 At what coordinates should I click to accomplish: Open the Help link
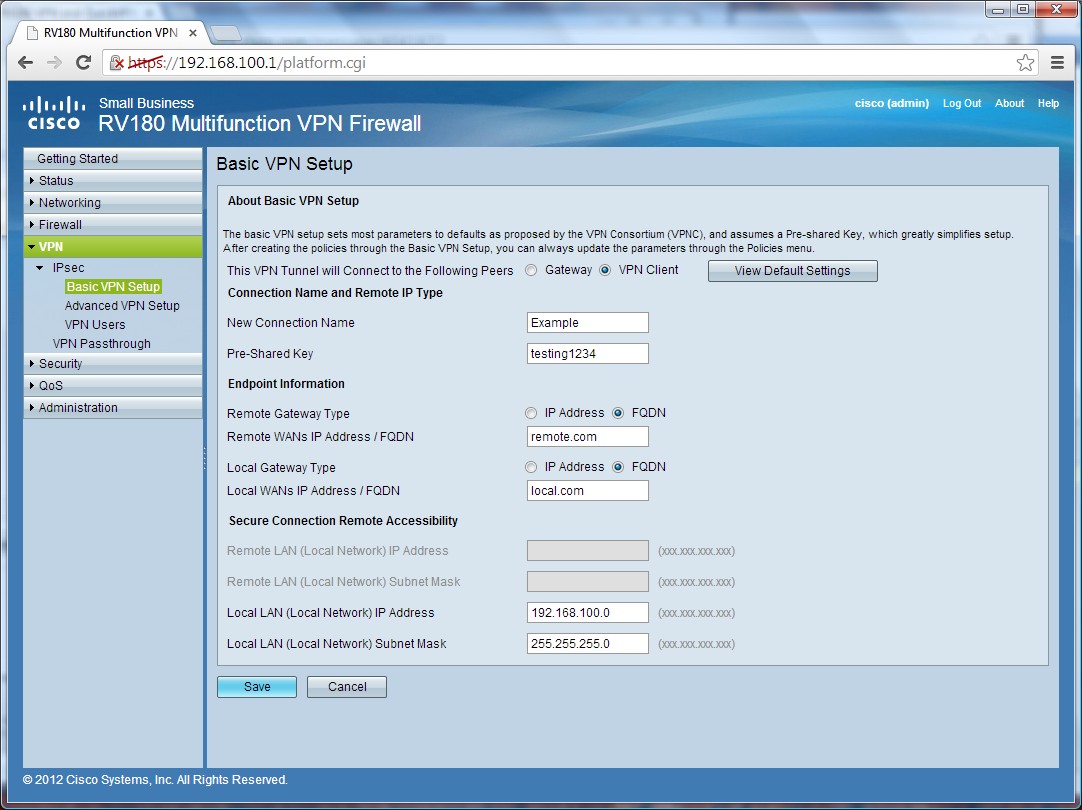[1048, 103]
